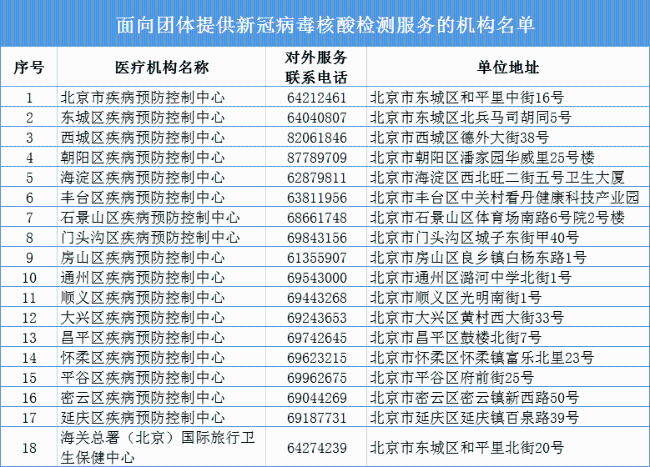Click the 对外服务联系电话 column header

click(x=316, y=67)
